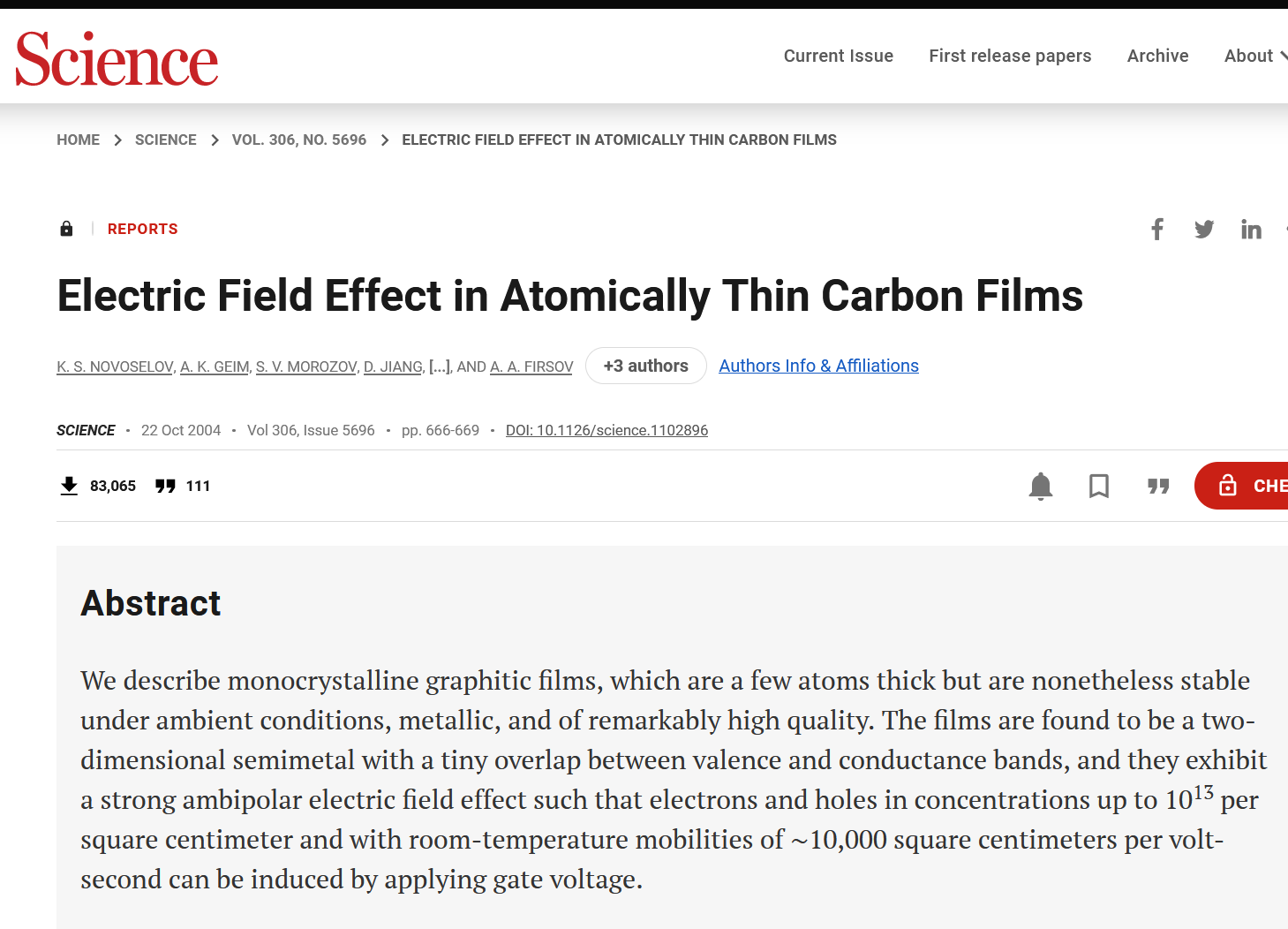
Task: Click the access lock icon near REPORTS
Action: 66,229
